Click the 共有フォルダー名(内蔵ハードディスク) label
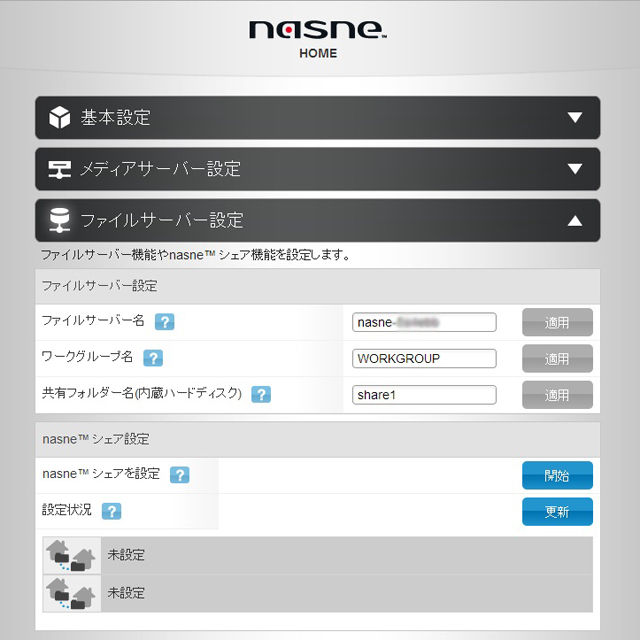 click(142, 393)
